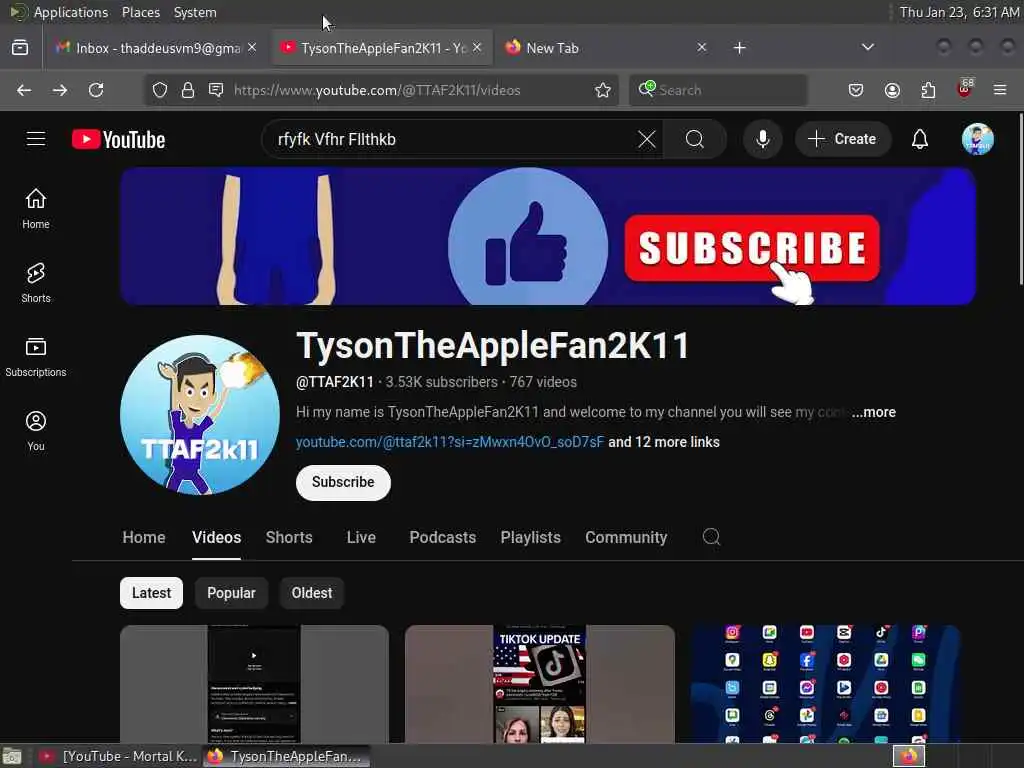Expand list all tabs chevron

tap(867, 47)
